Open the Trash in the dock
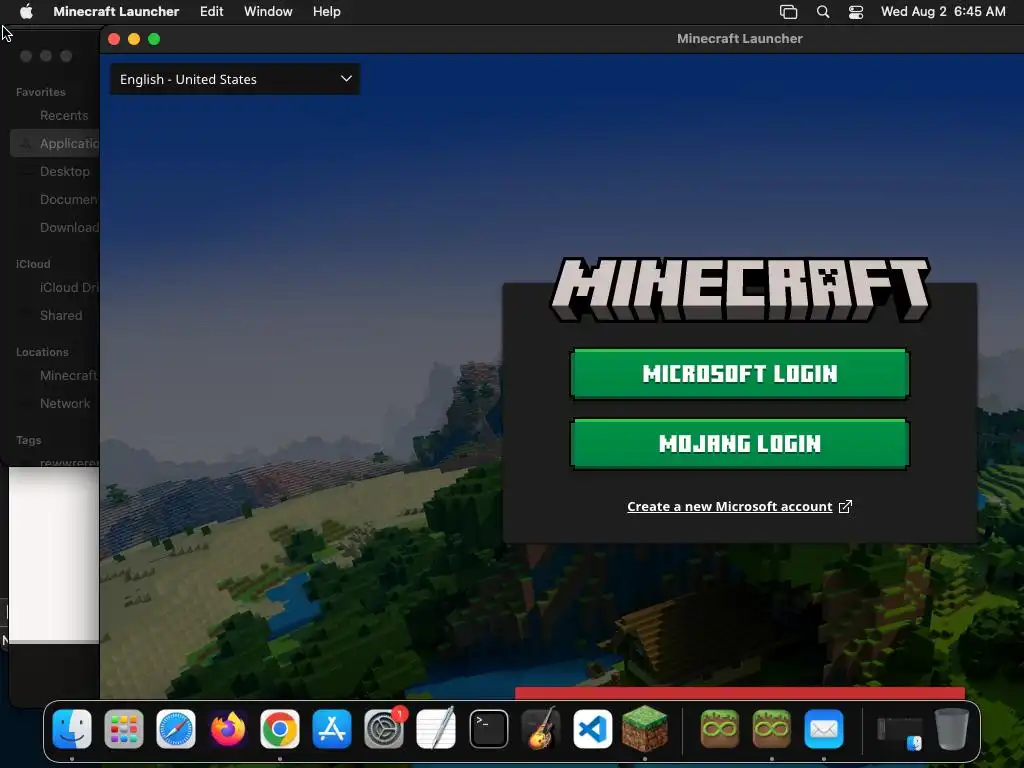This screenshot has height=768, width=1024. 952,729
